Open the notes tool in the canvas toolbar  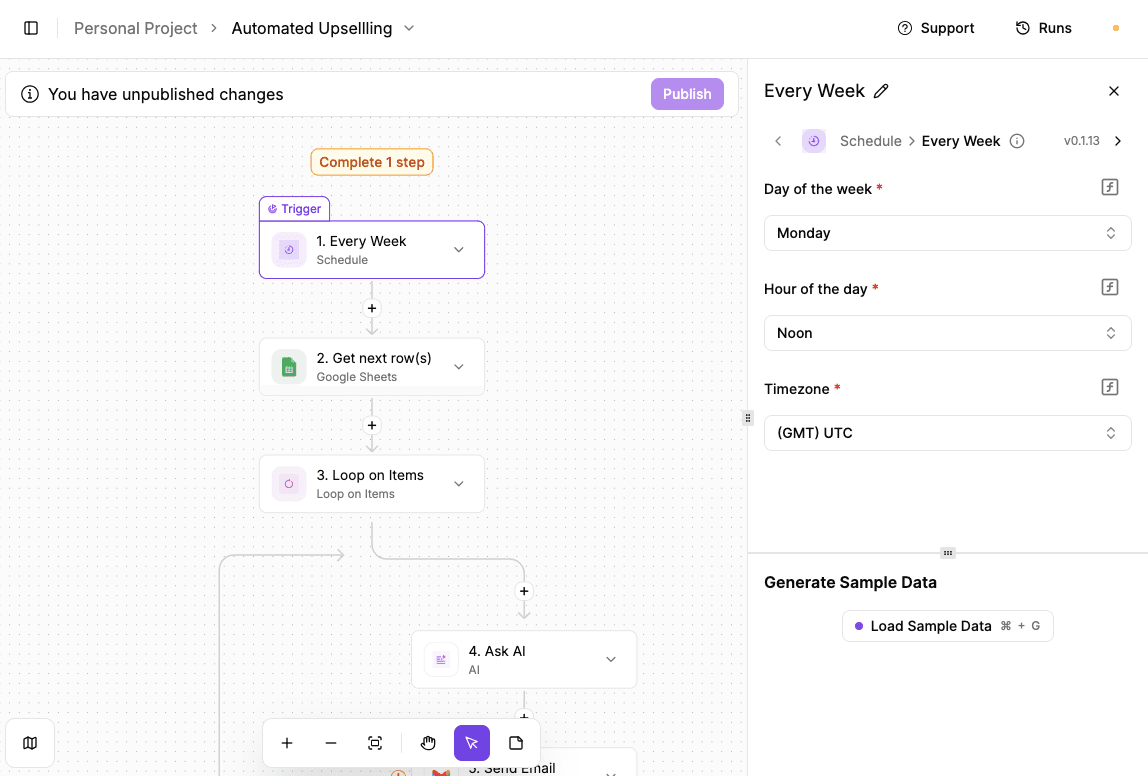516,743
